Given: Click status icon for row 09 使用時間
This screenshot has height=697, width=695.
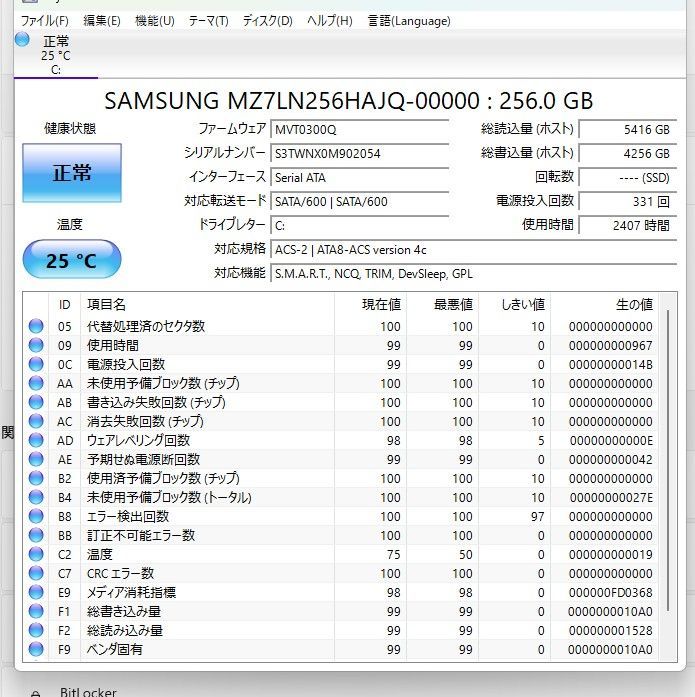Looking at the screenshot, I should [x=36, y=345].
